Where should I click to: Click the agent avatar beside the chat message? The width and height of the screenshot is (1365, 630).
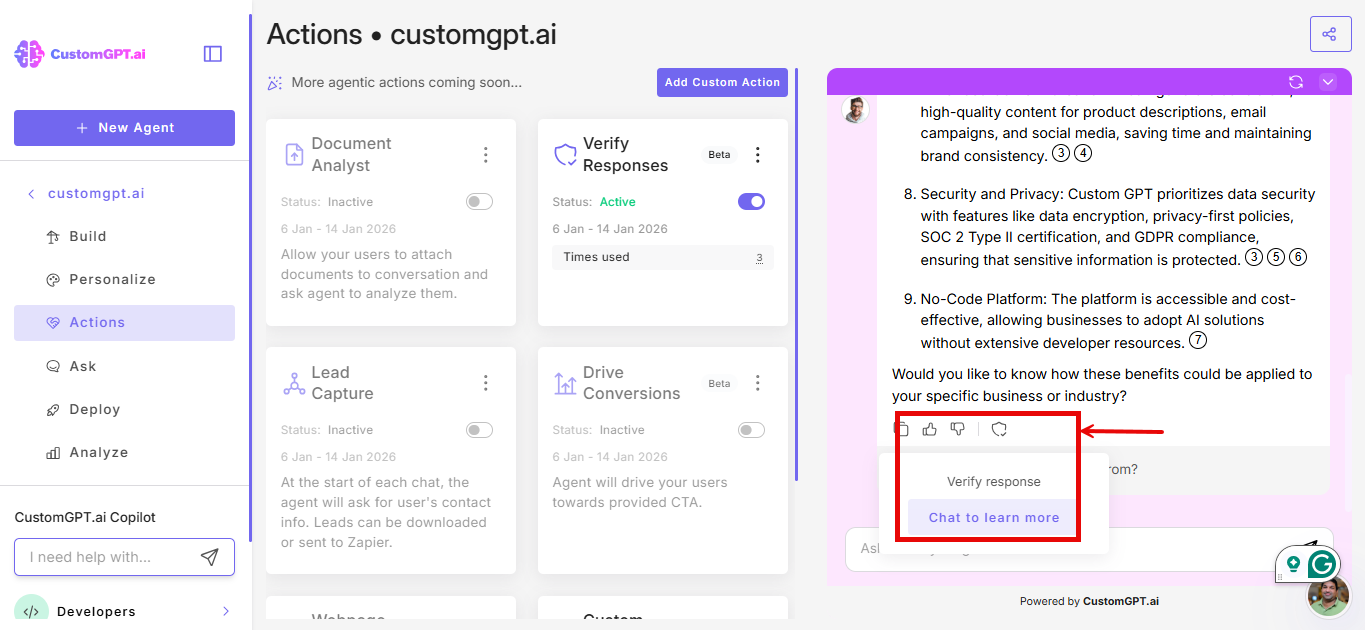pos(855,110)
